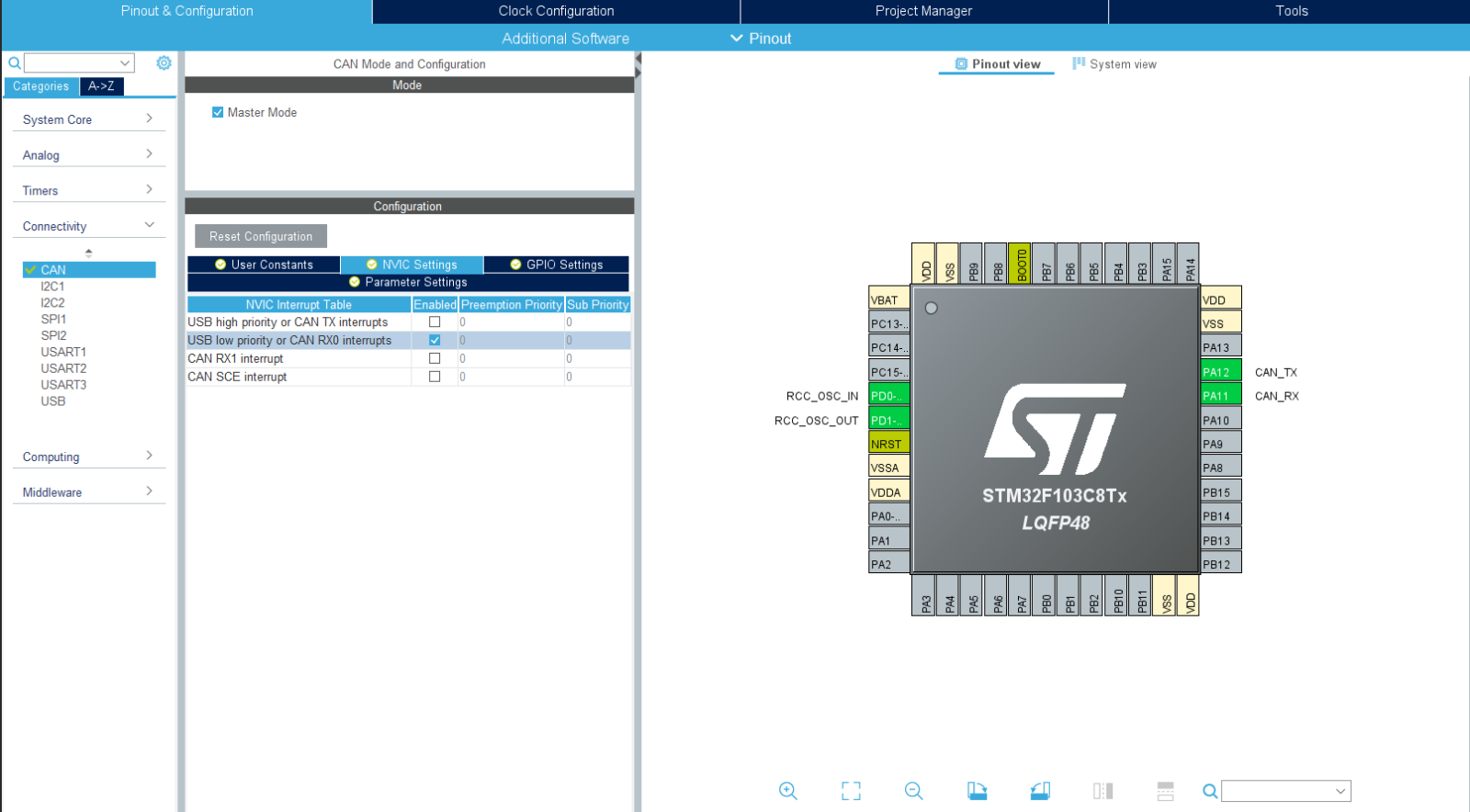Switch to Project Manager tab
Viewport: 1470px width, 812px height.
click(923, 11)
